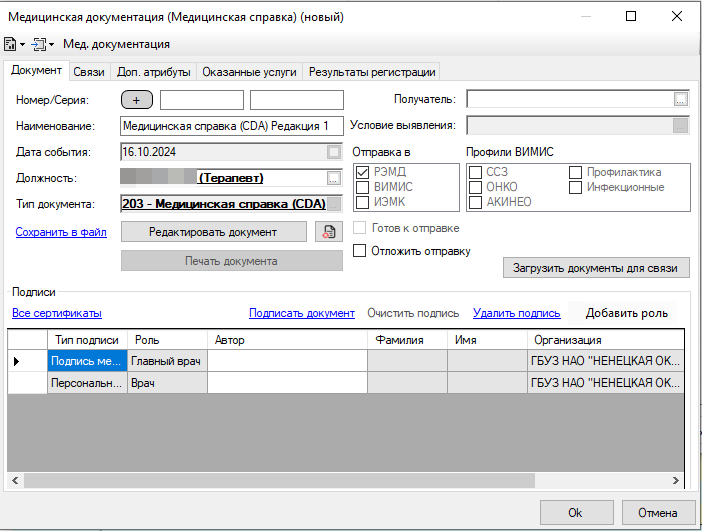Check the Отложить отправку checkbox
Screen dimensions: 702x531
click(x=360, y=251)
